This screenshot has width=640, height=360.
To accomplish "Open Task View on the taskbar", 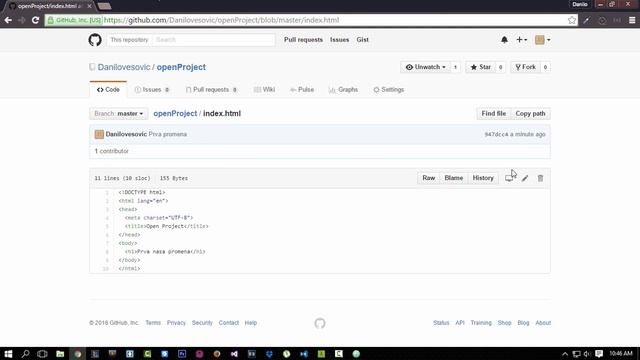I will 42,354.
